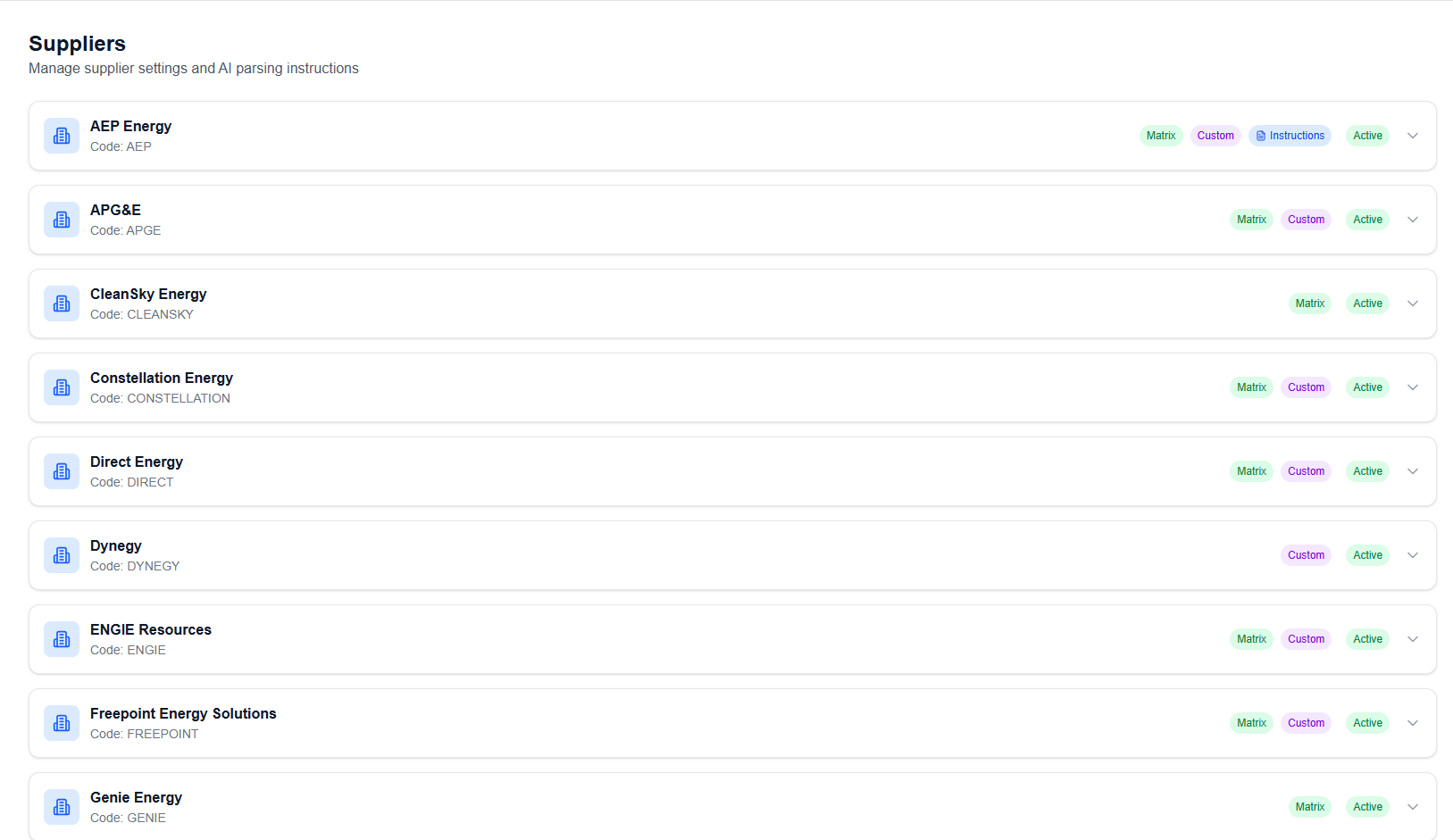
Task: Click the Freepoint Energy Solutions building icon
Action: pos(62,723)
